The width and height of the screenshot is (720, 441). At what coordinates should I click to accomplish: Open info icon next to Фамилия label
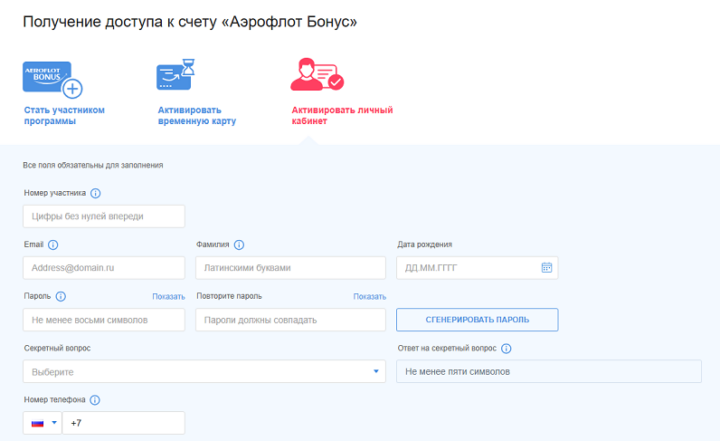tap(239, 245)
